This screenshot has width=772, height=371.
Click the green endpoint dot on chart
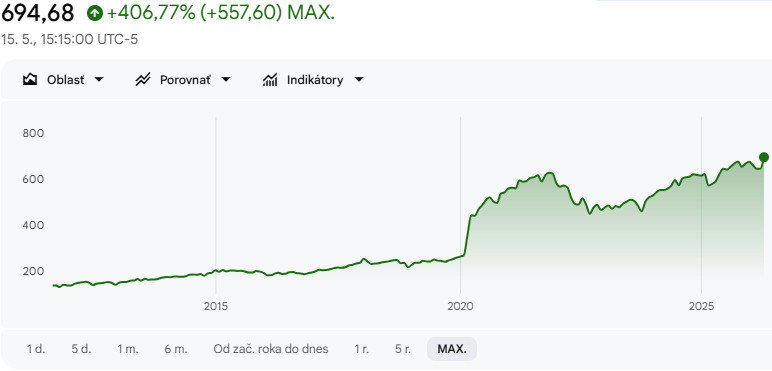click(764, 157)
